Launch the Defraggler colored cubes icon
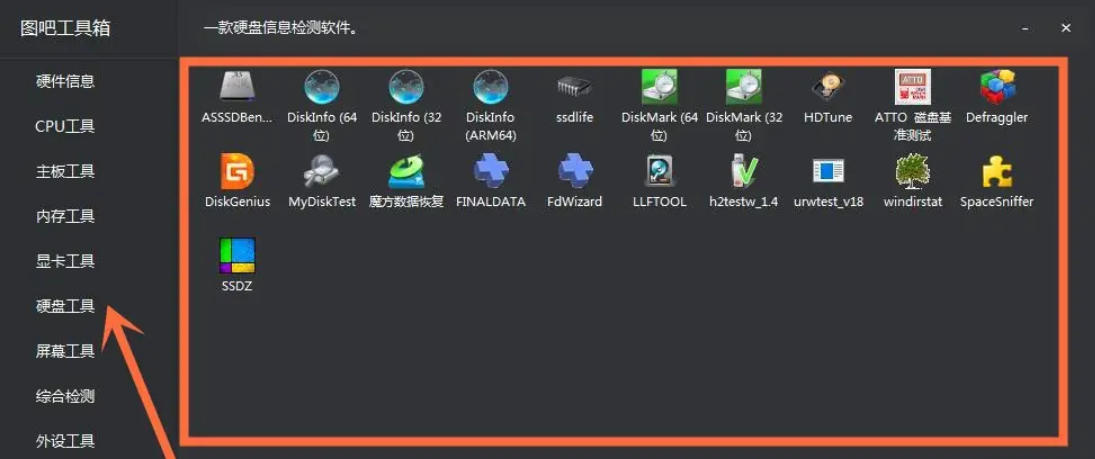This screenshot has width=1095, height=459. 997,87
